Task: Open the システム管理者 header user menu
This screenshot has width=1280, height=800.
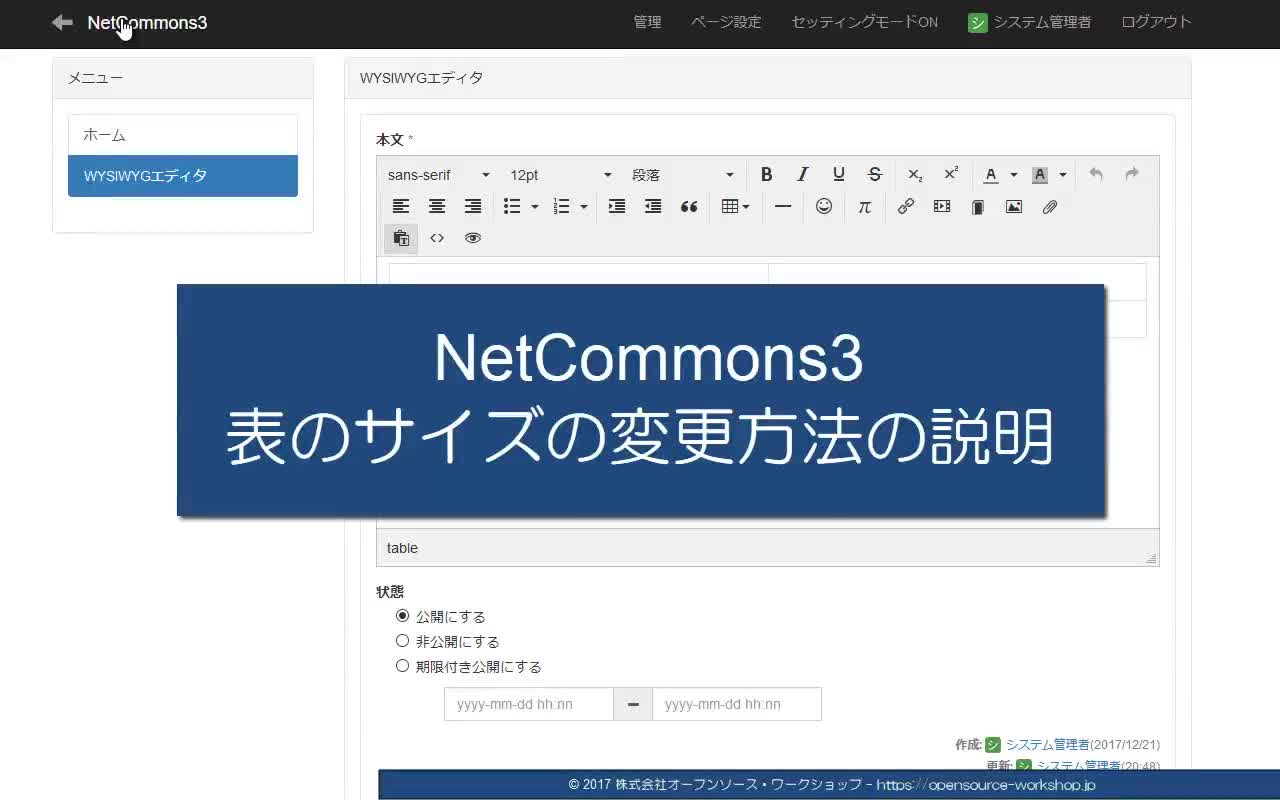Action: [1030, 22]
